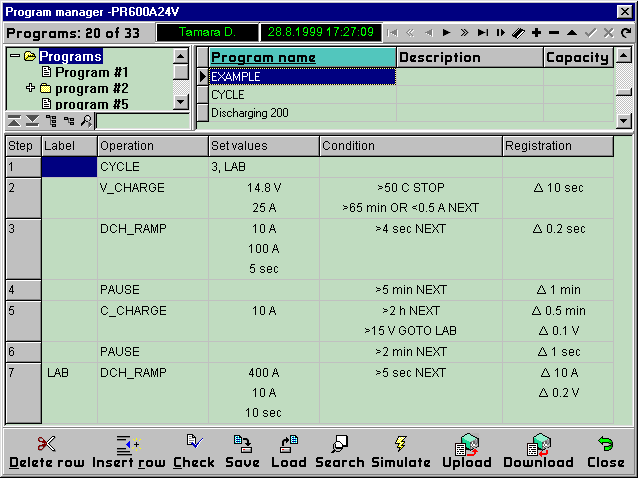The image size is (638, 478).
Task: Collapse the Programs root tree node
Action: point(15,56)
